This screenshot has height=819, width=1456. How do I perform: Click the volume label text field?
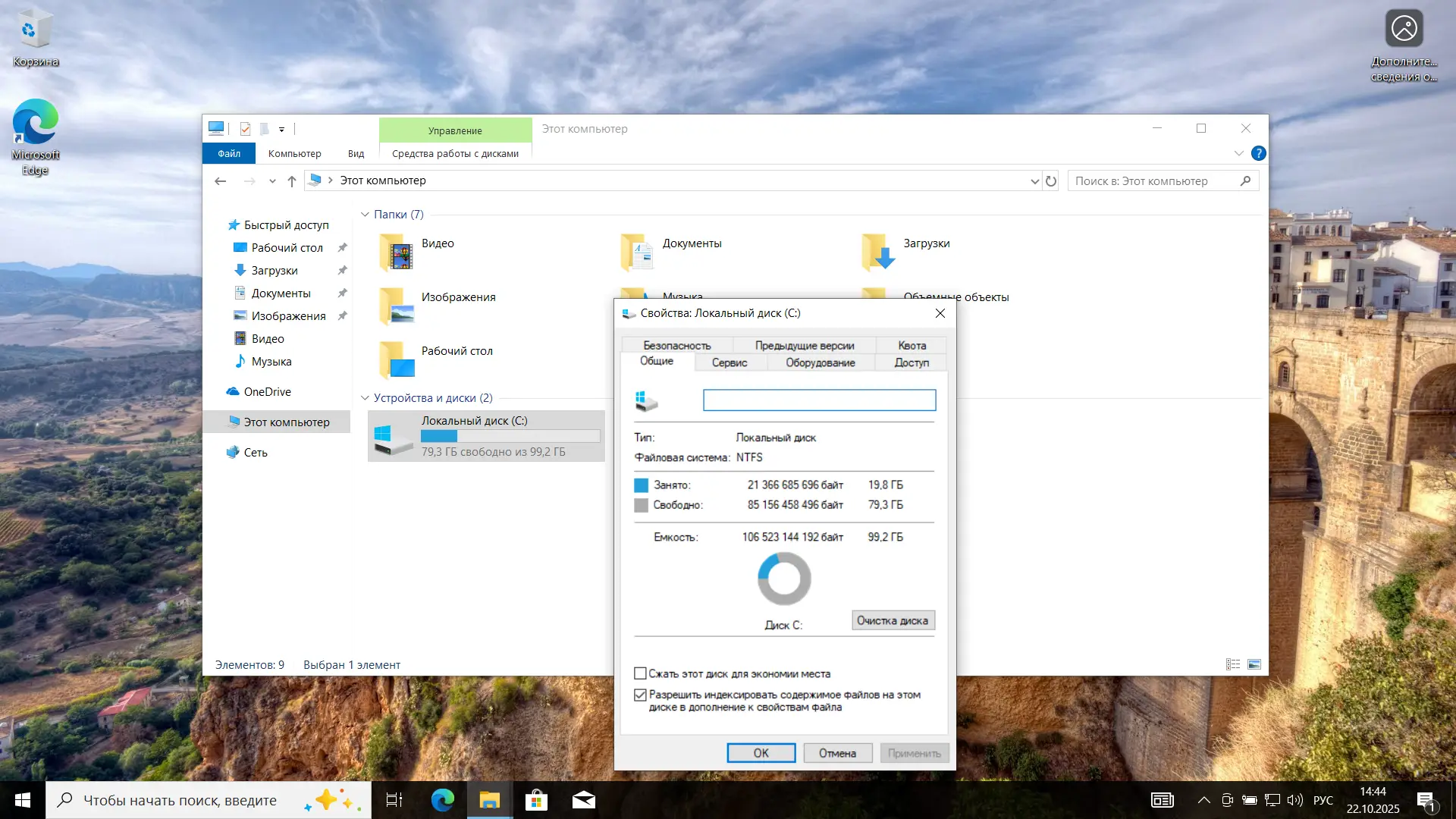coord(819,400)
